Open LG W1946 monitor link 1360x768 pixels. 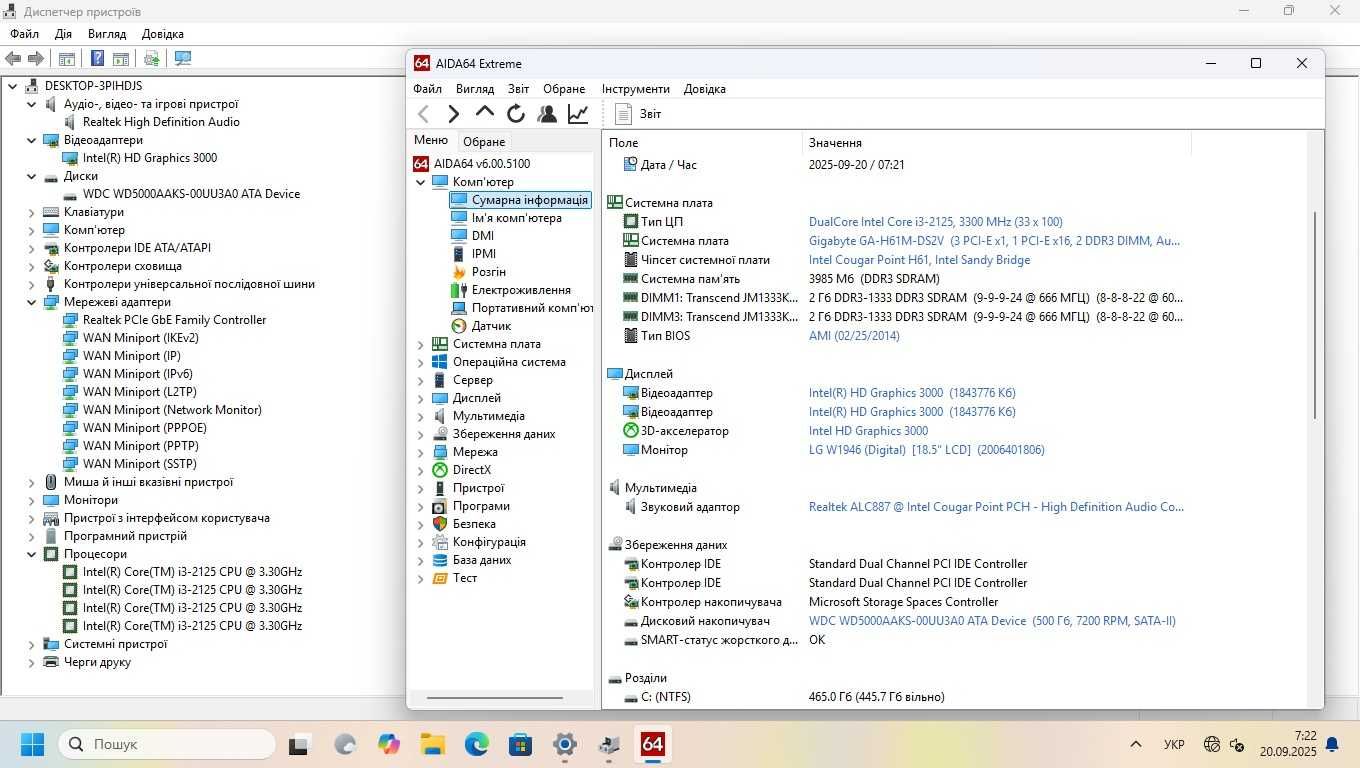pyautogui.click(x=926, y=450)
